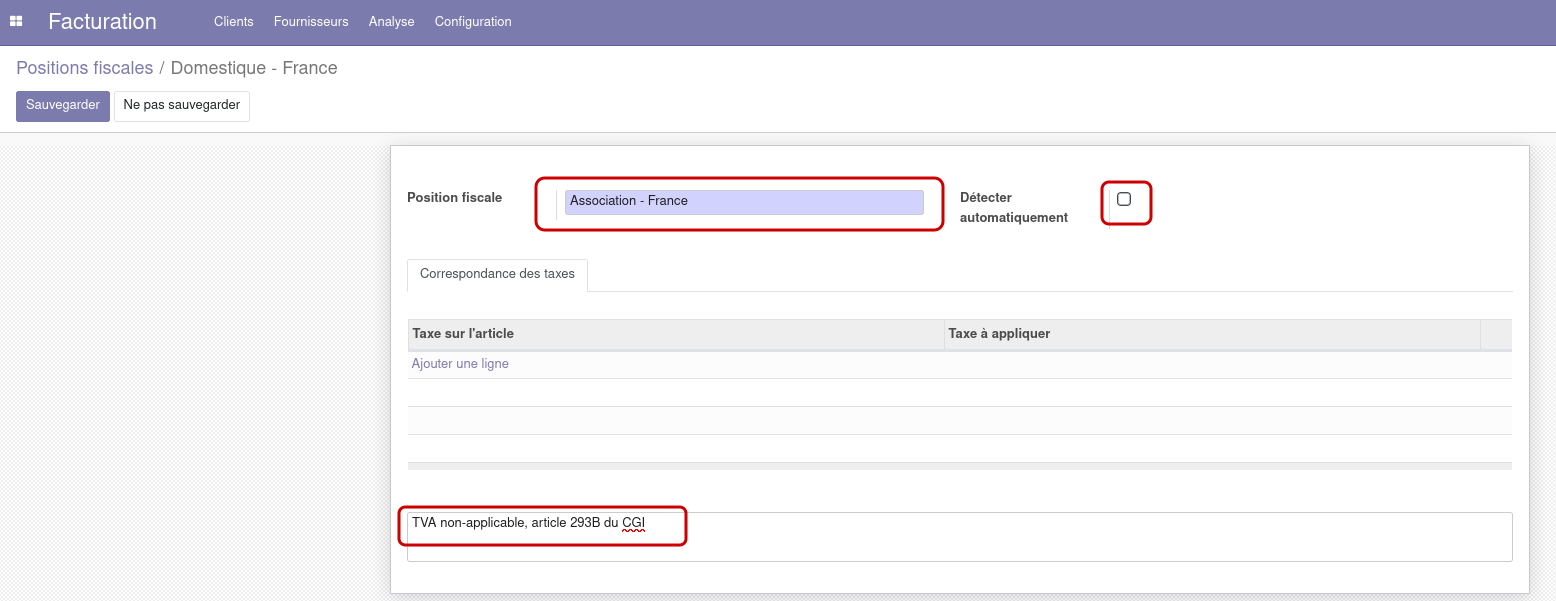
Task: Click Ajouter une ligne in tax table
Action: [460, 364]
